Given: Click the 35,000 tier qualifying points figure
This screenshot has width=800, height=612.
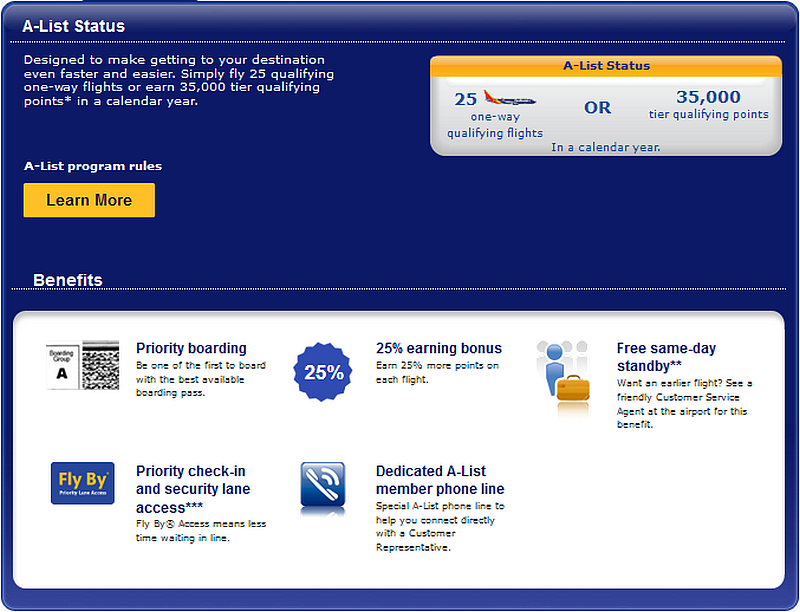Looking at the screenshot, I should coord(708,105).
